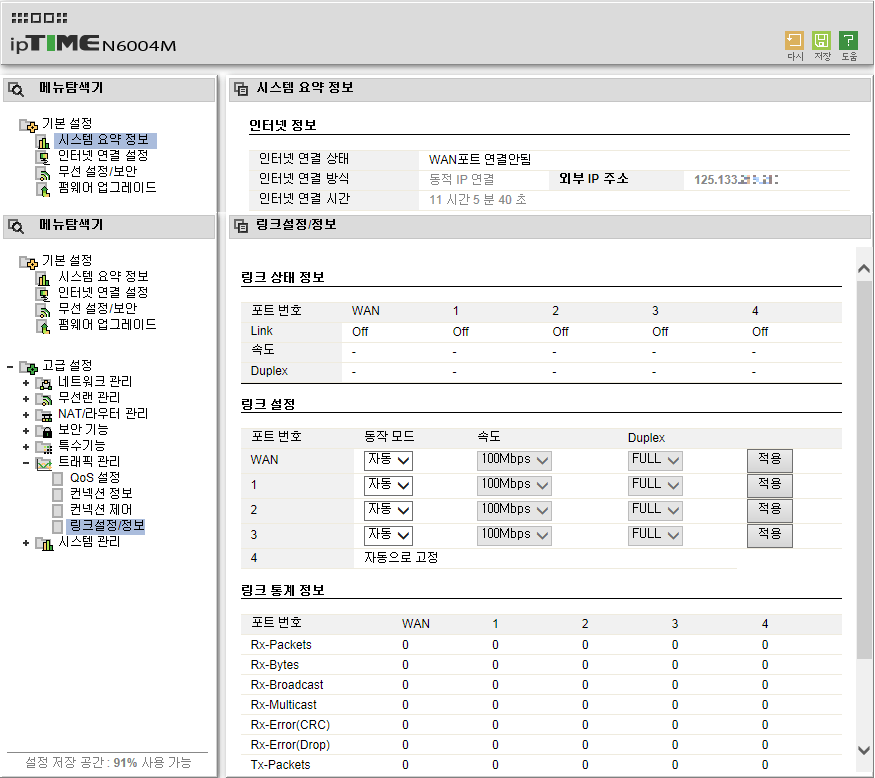Open port 1 속도 100Mbps dropdown
This screenshot has height=778, width=875.
(x=514, y=485)
